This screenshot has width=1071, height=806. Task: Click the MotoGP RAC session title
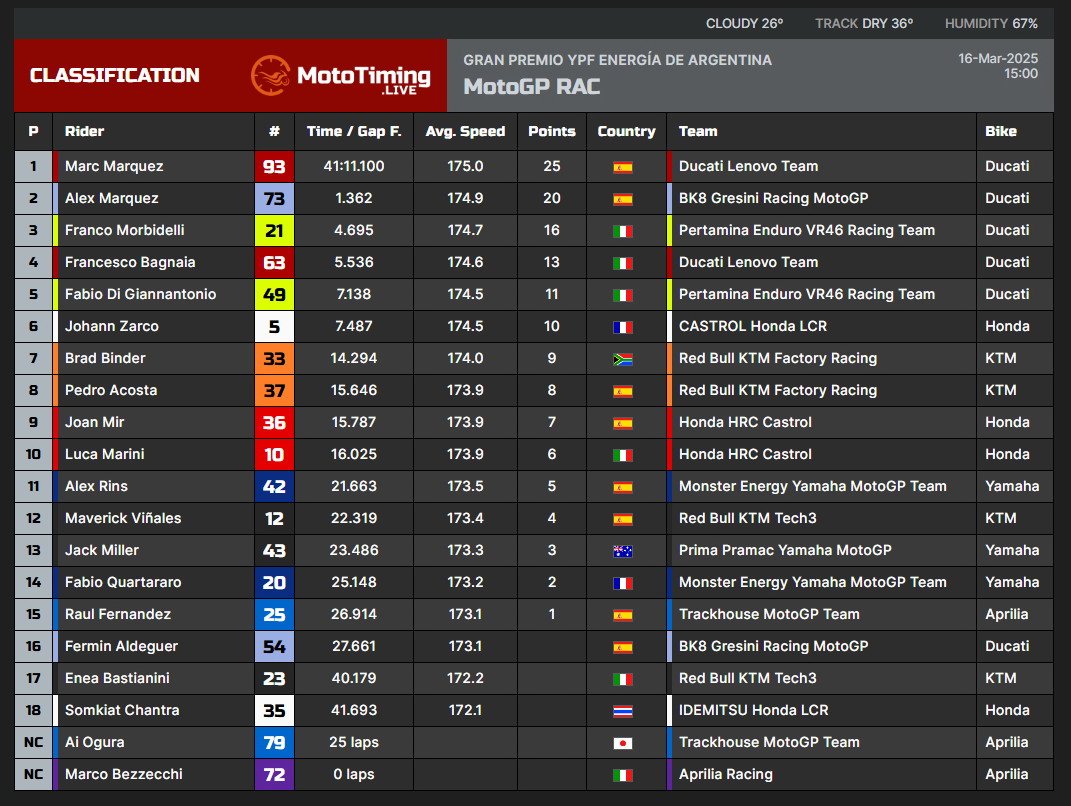coord(531,87)
